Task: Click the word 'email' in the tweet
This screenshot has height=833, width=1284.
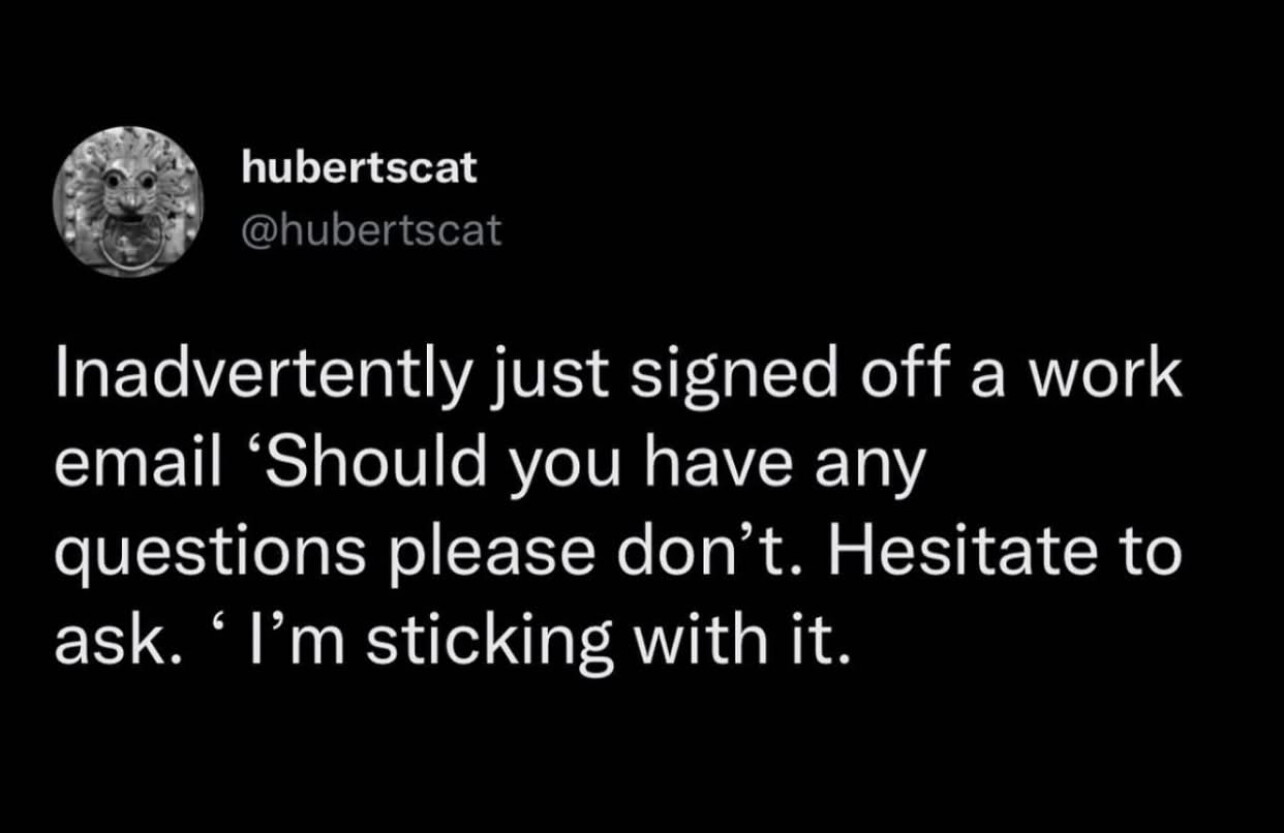Action: point(122,465)
